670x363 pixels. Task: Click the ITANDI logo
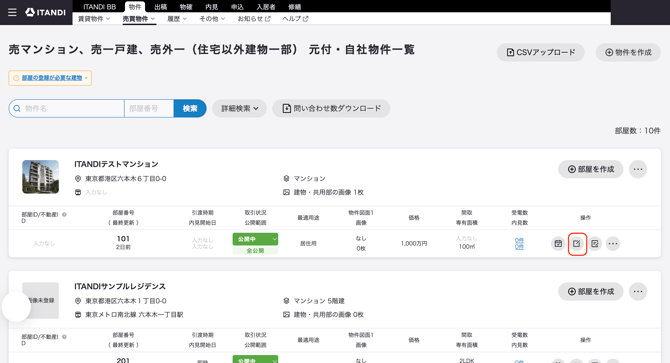46,12
